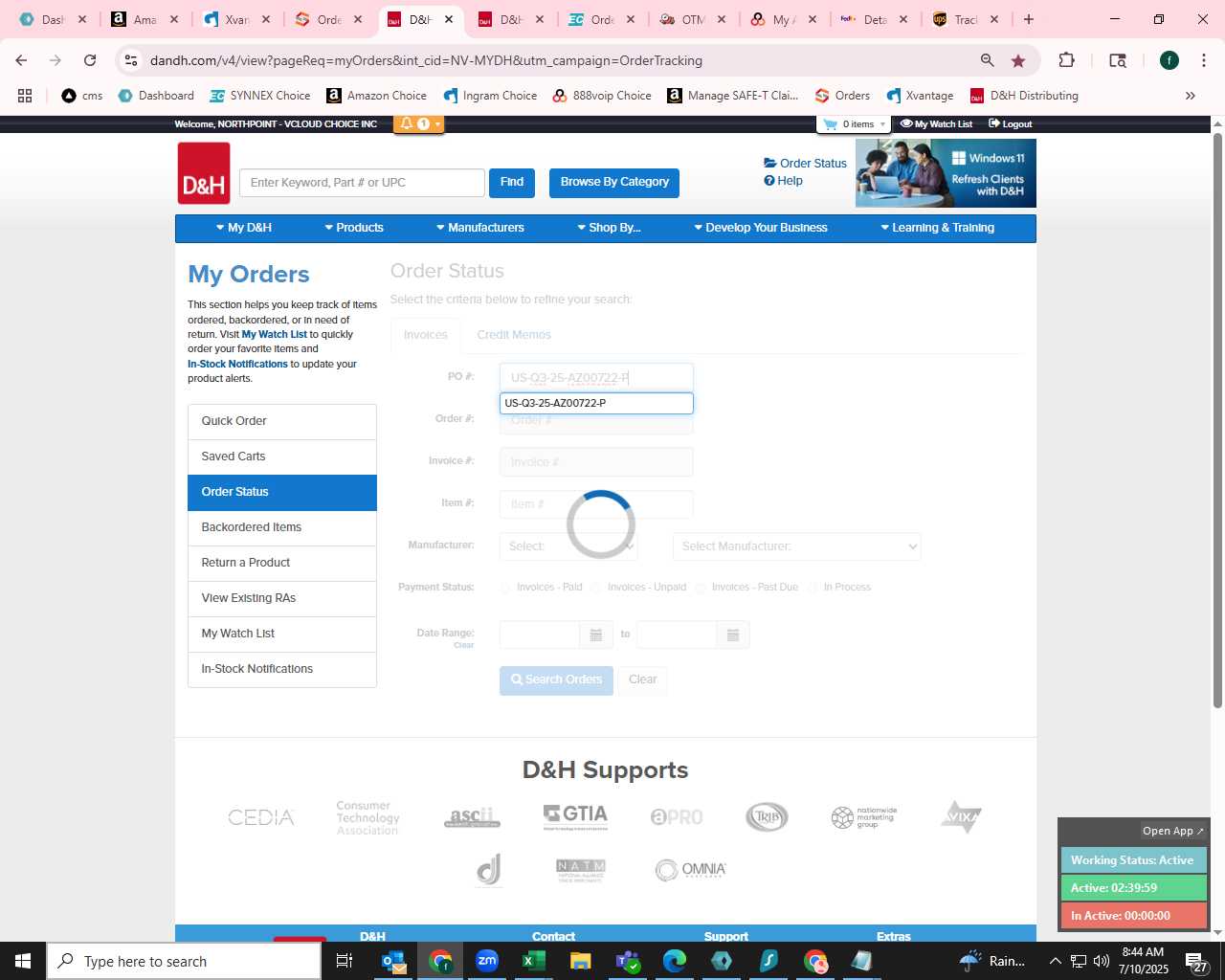1225x980 pixels.
Task: Open Saved Carts in sidebar
Action: [x=282, y=457]
